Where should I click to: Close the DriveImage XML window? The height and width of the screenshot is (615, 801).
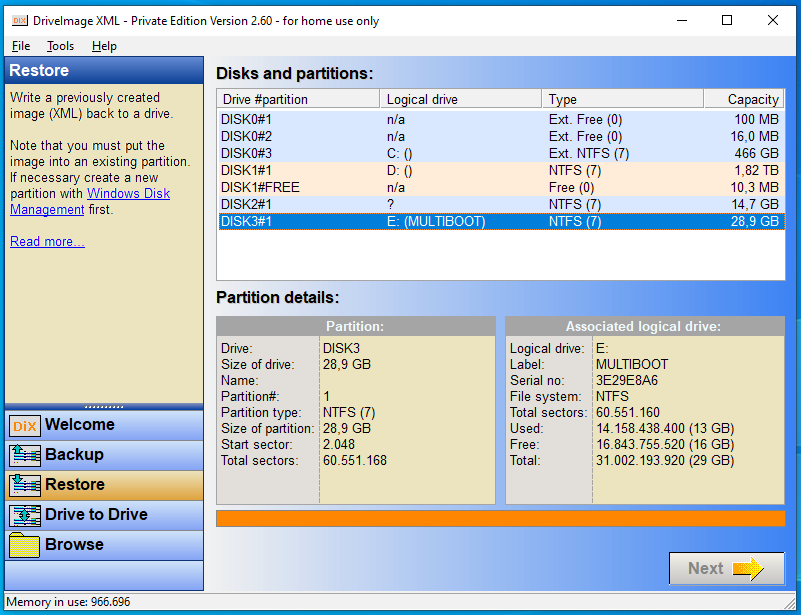[x=773, y=20]
